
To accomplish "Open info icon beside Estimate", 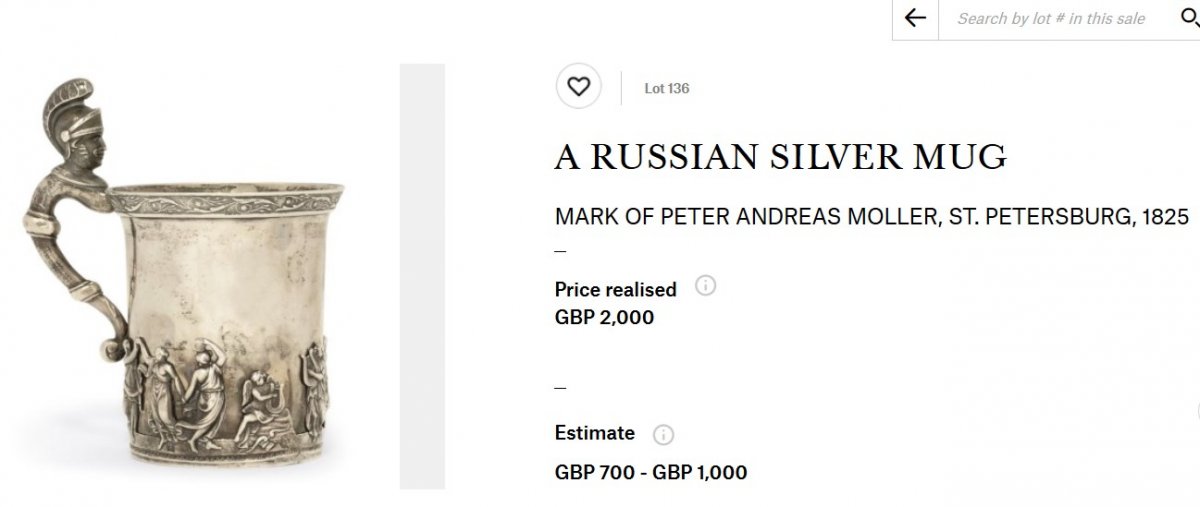I will point(663,435).
